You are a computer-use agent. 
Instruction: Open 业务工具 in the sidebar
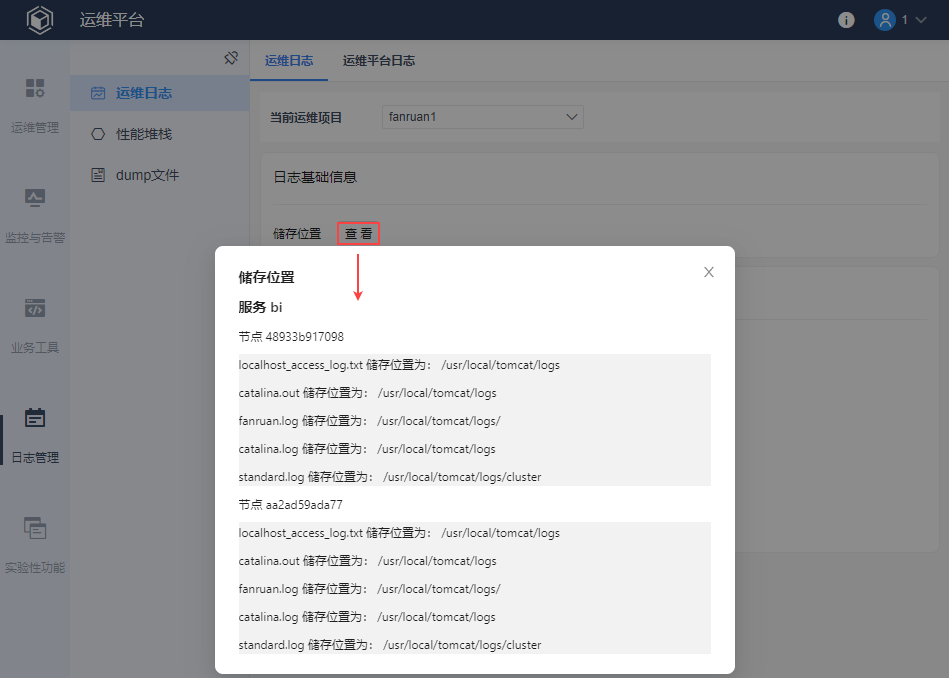[x=35, y=326]
